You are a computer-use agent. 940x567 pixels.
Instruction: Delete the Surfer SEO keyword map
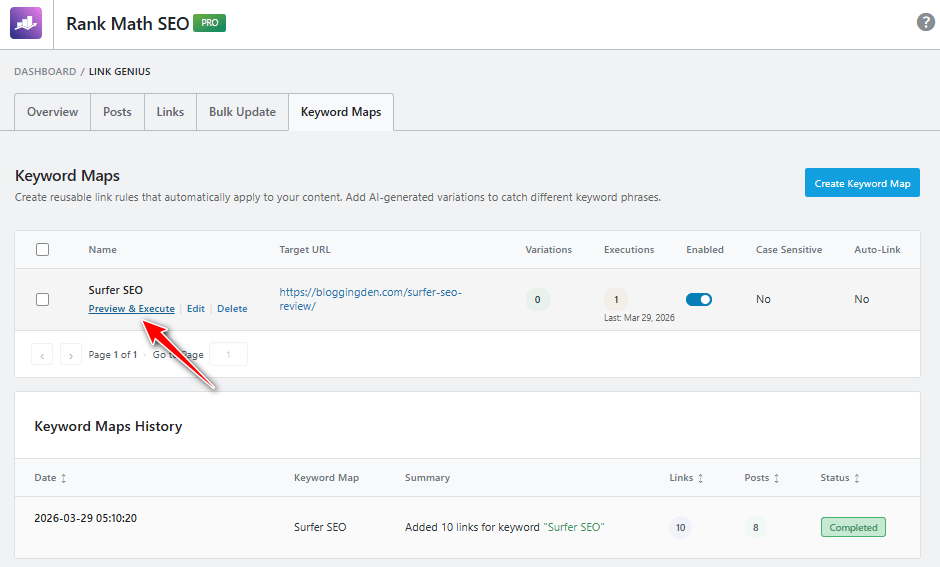tap(232, 309)
